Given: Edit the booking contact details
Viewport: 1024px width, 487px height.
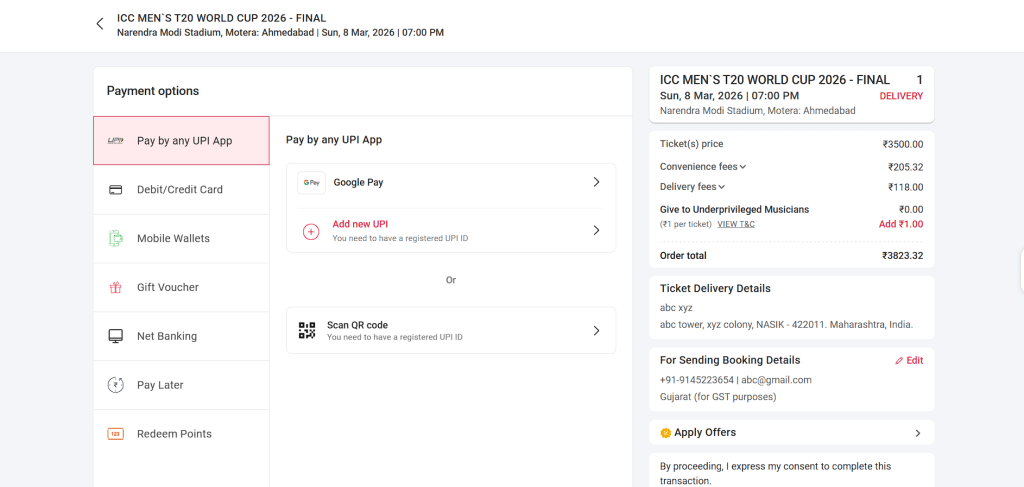Looking at the screenshot, I should point(909,360).
